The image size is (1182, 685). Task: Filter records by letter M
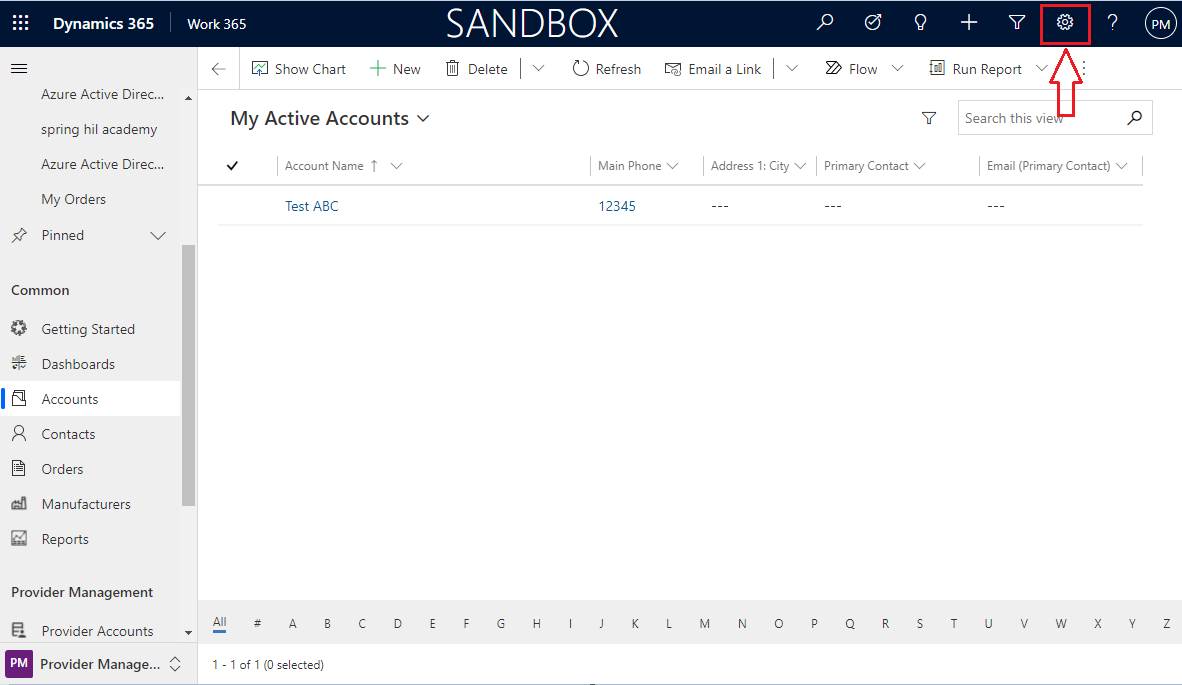tap(704, 623)
